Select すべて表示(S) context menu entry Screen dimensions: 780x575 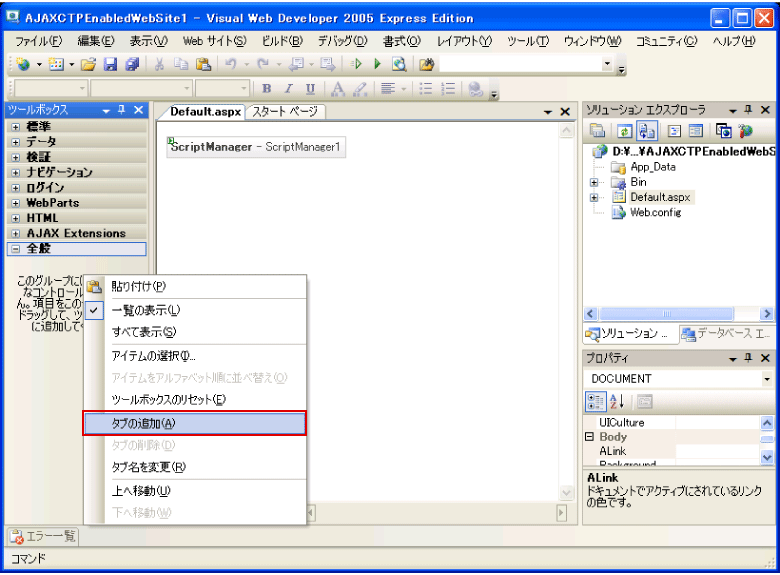(194, 332)
